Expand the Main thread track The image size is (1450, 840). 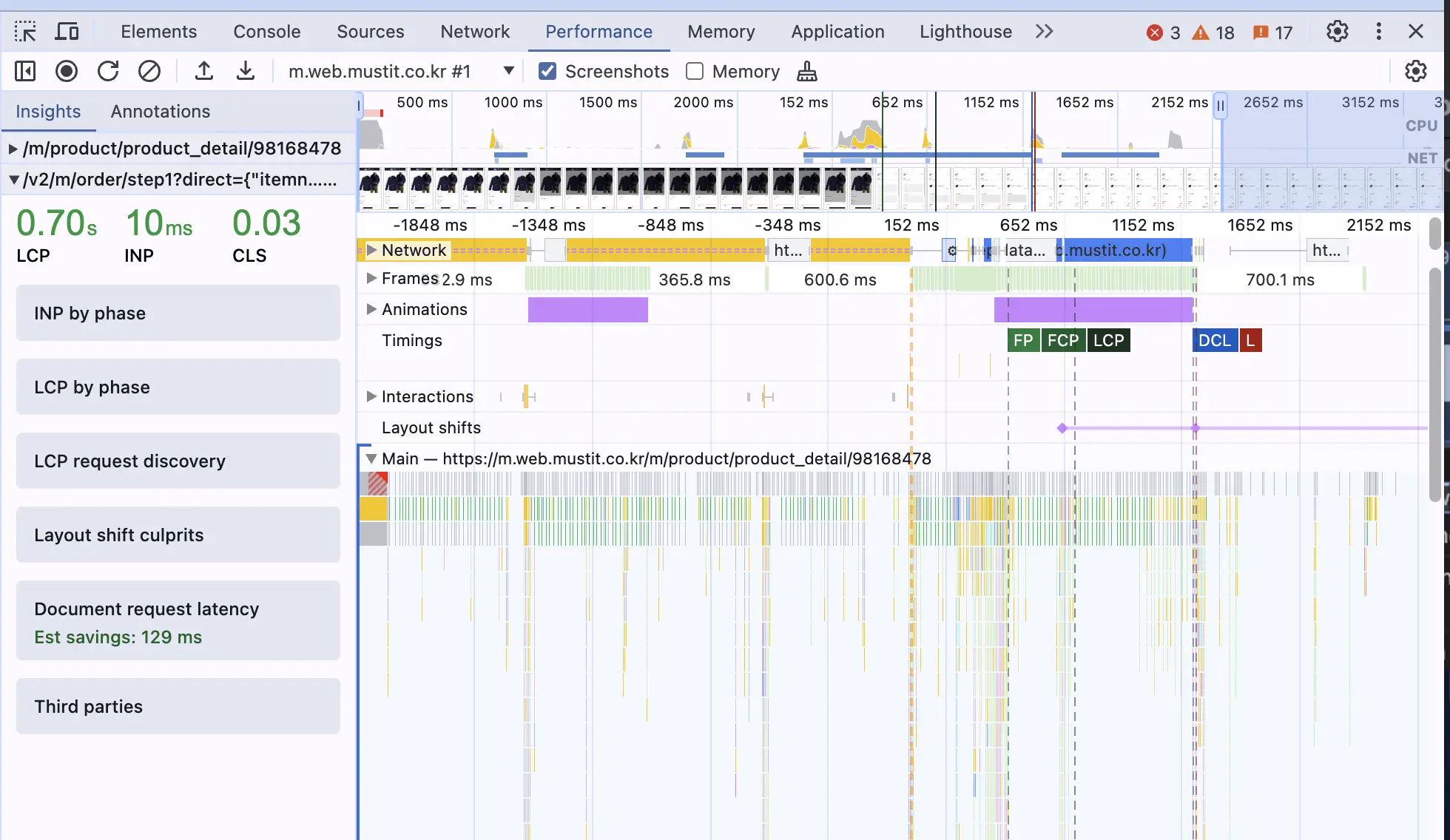click(x=369, y=458)
